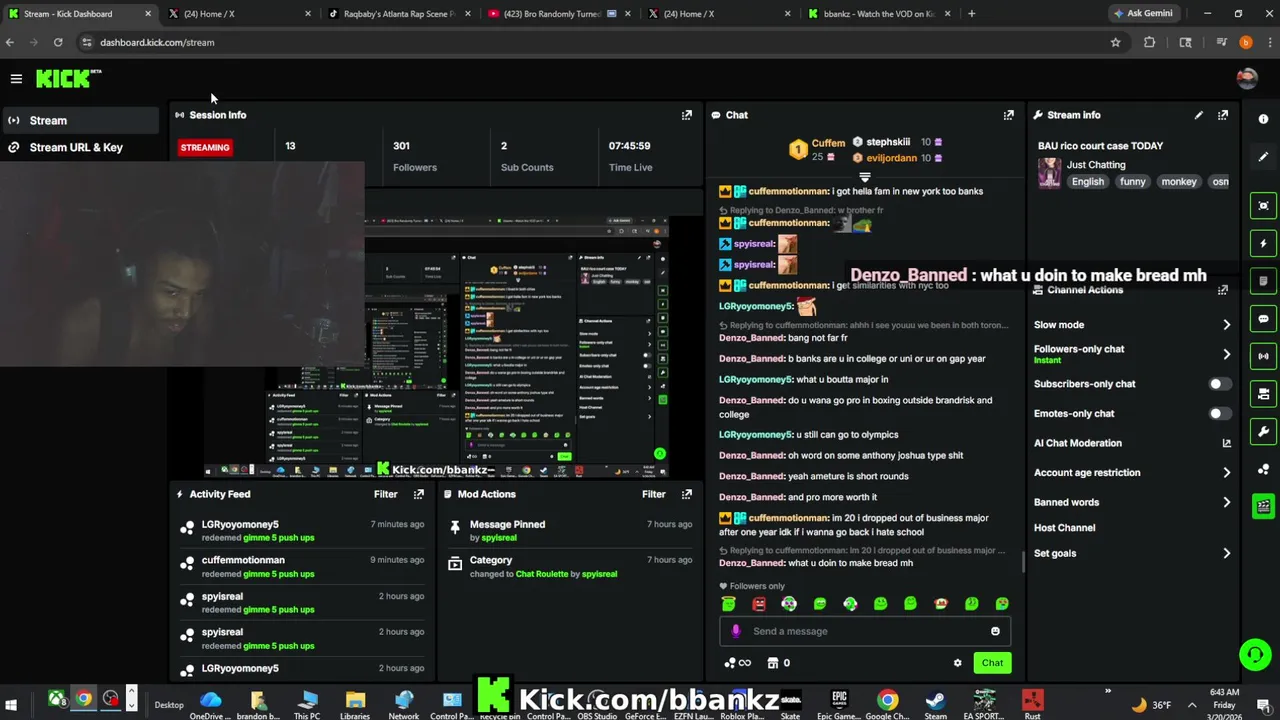Open a new browser tab
Image resolution: width=1280 pixels, height=720 pixels.
pos(971,14)
